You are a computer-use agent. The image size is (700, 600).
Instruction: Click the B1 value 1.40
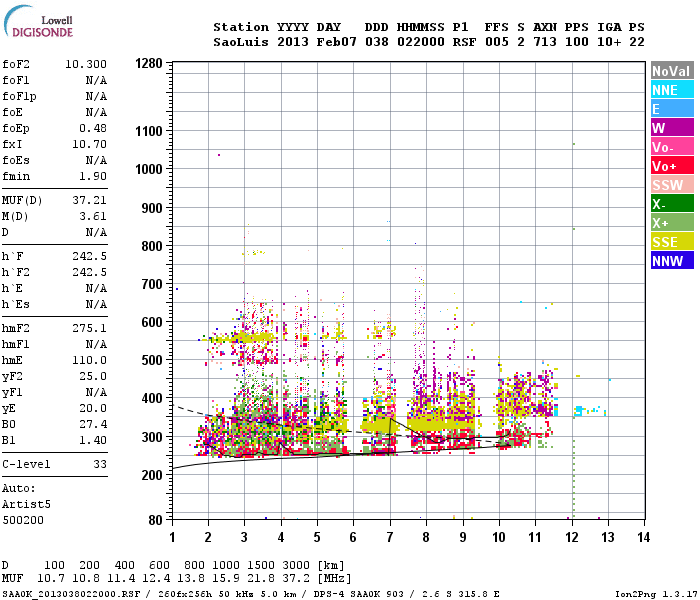point(93,440)
